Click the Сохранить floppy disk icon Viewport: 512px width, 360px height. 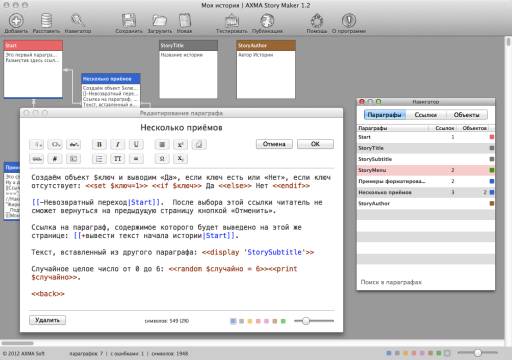[x=129, y=21]
